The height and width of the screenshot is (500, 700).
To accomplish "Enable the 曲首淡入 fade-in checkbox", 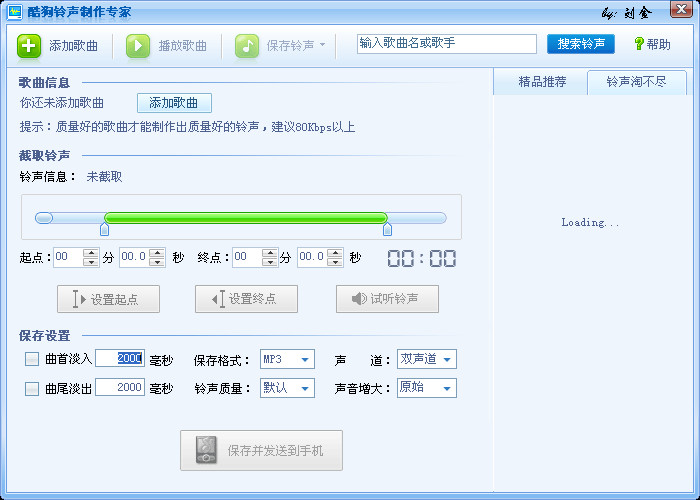I will tap(32, 359).
